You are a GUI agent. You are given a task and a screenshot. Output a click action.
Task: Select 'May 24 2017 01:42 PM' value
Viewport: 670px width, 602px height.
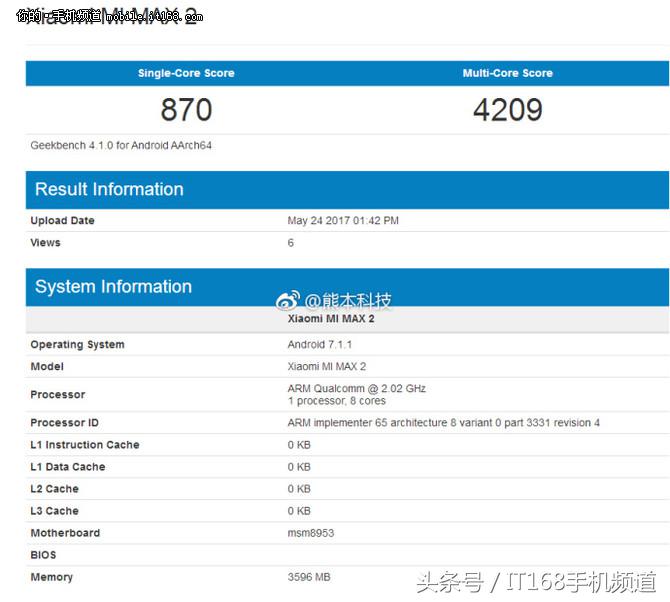343,220
